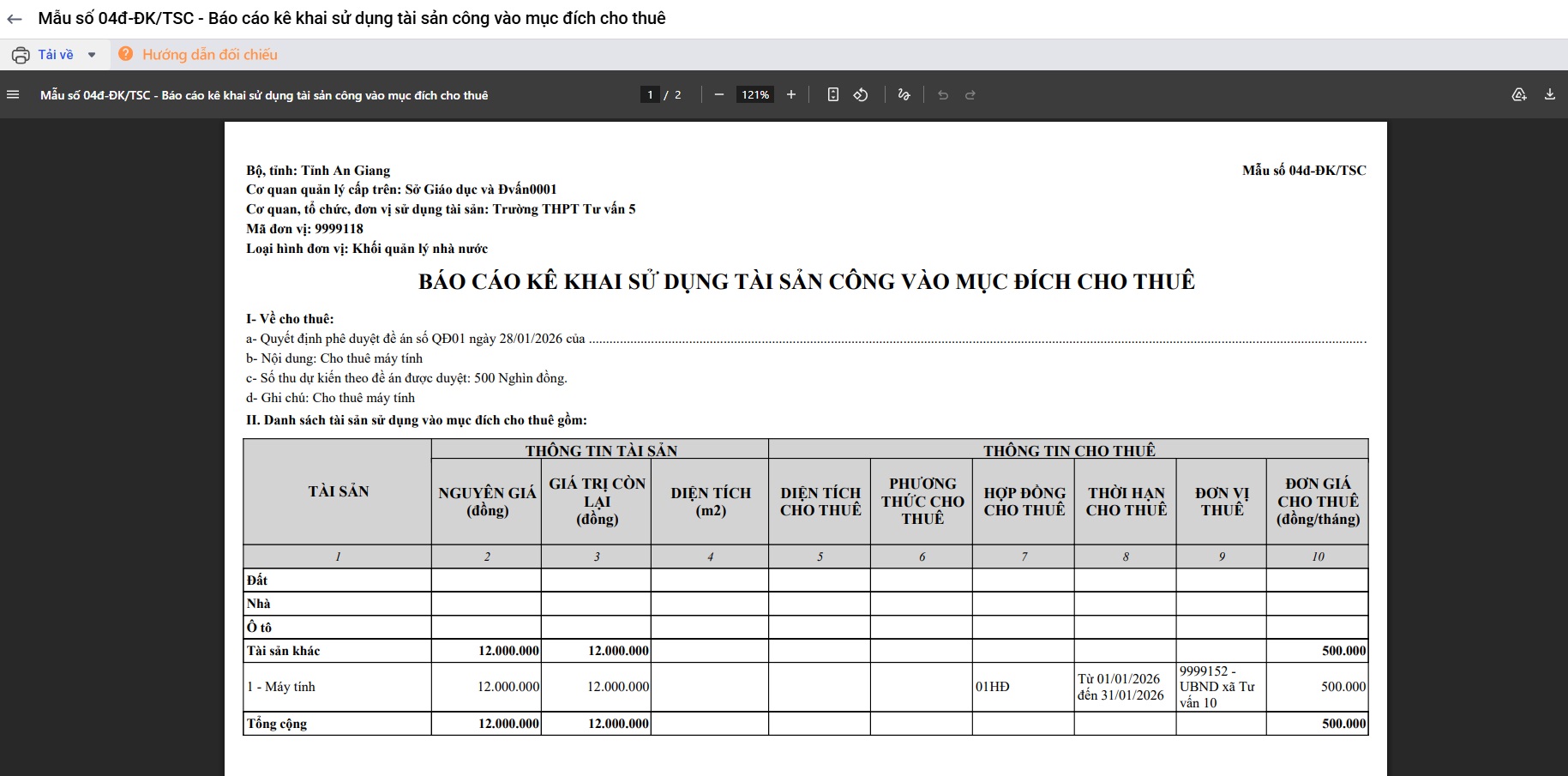
Task: Click the orange question mark help icon
Action: tap(126, 54)
